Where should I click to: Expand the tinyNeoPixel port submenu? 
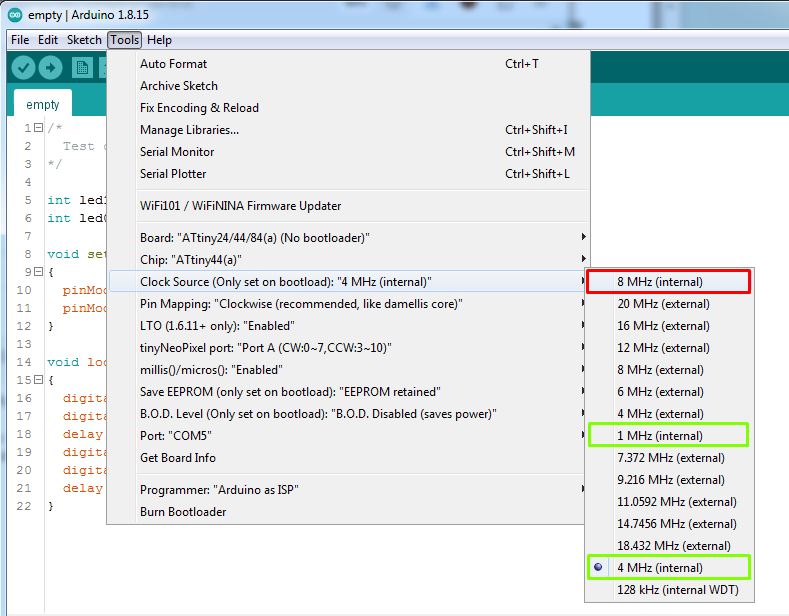tap(348, 348)
